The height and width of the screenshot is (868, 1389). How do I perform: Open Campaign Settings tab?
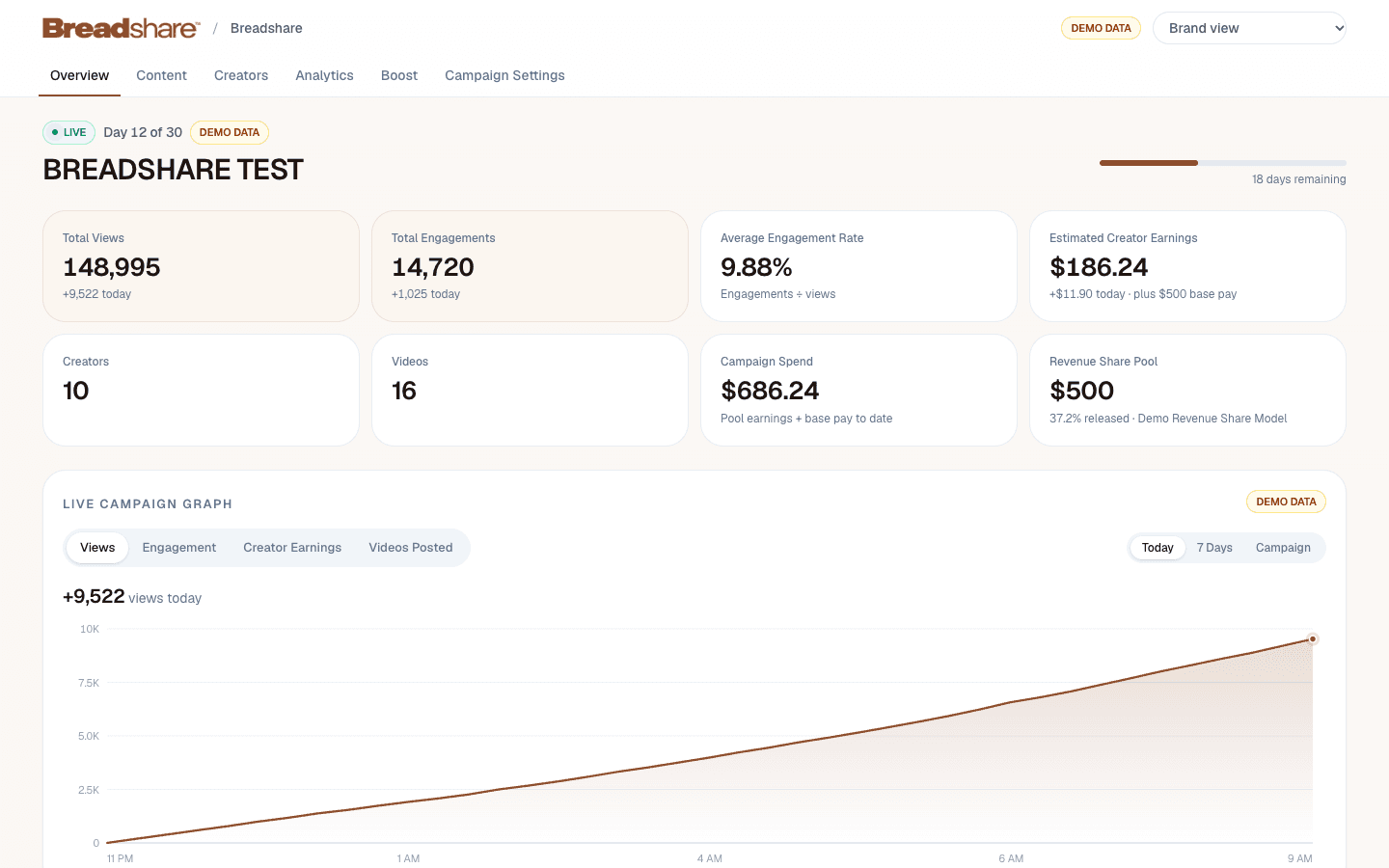[504, 75]
